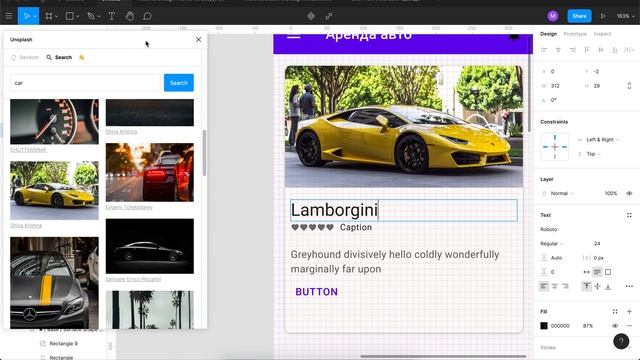
Task: Open Samuele Errico Piccarini credit link
Action: point(133,279)
